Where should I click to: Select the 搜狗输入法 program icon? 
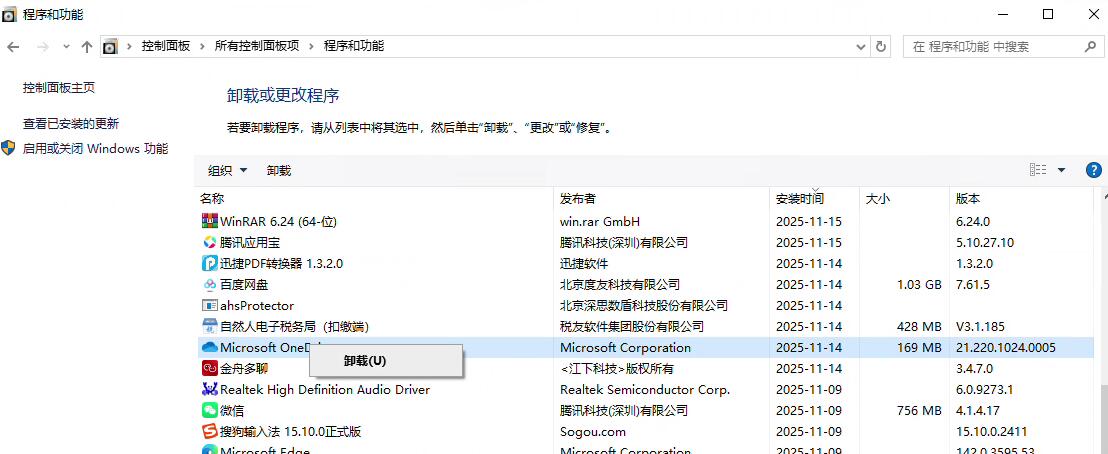(x=210, y=431)
